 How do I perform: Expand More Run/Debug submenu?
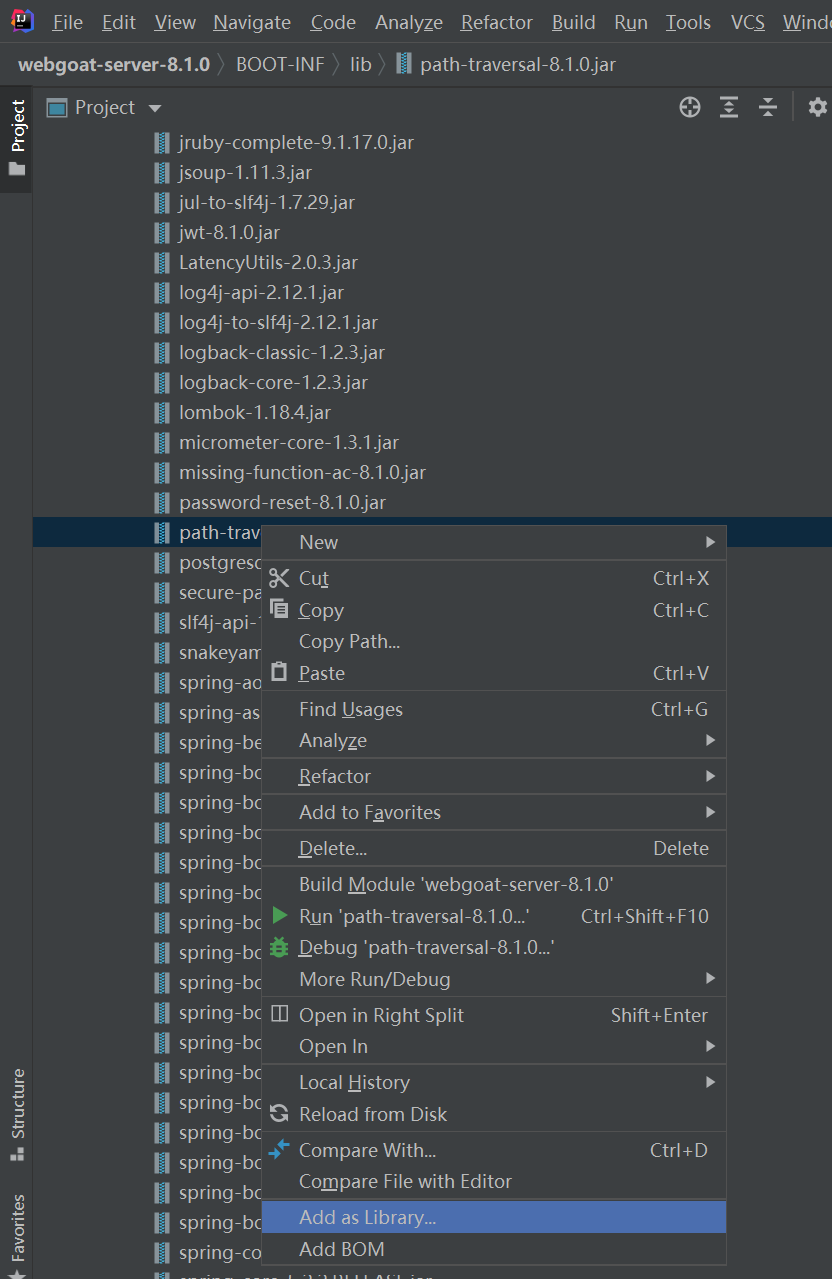[494, 979]
